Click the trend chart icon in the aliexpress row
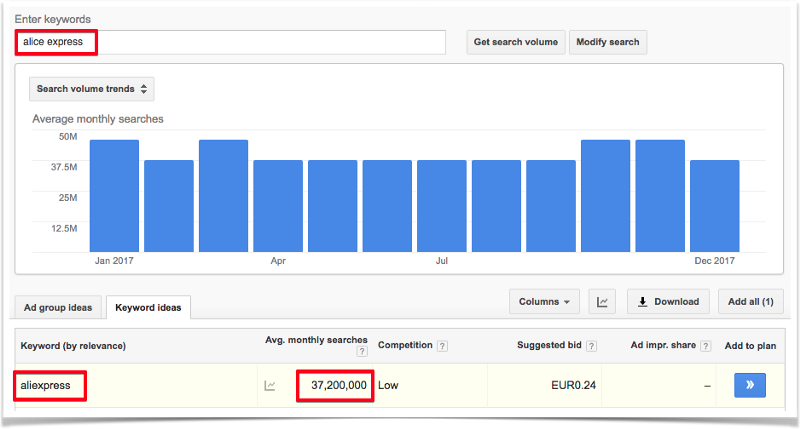This screenshot has height=429, width=800. [x=270, y=386]
